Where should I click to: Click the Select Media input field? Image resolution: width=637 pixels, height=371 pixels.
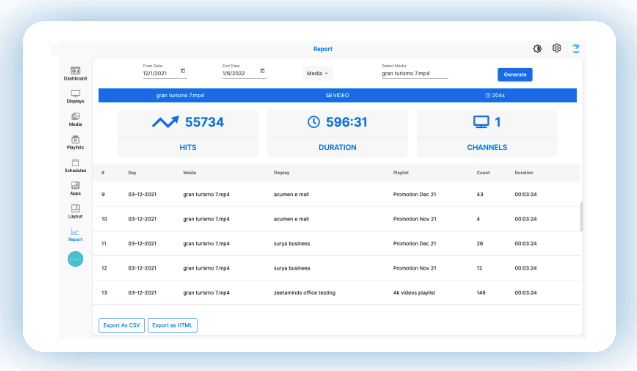pyautogui.click(x=414, y=74)
